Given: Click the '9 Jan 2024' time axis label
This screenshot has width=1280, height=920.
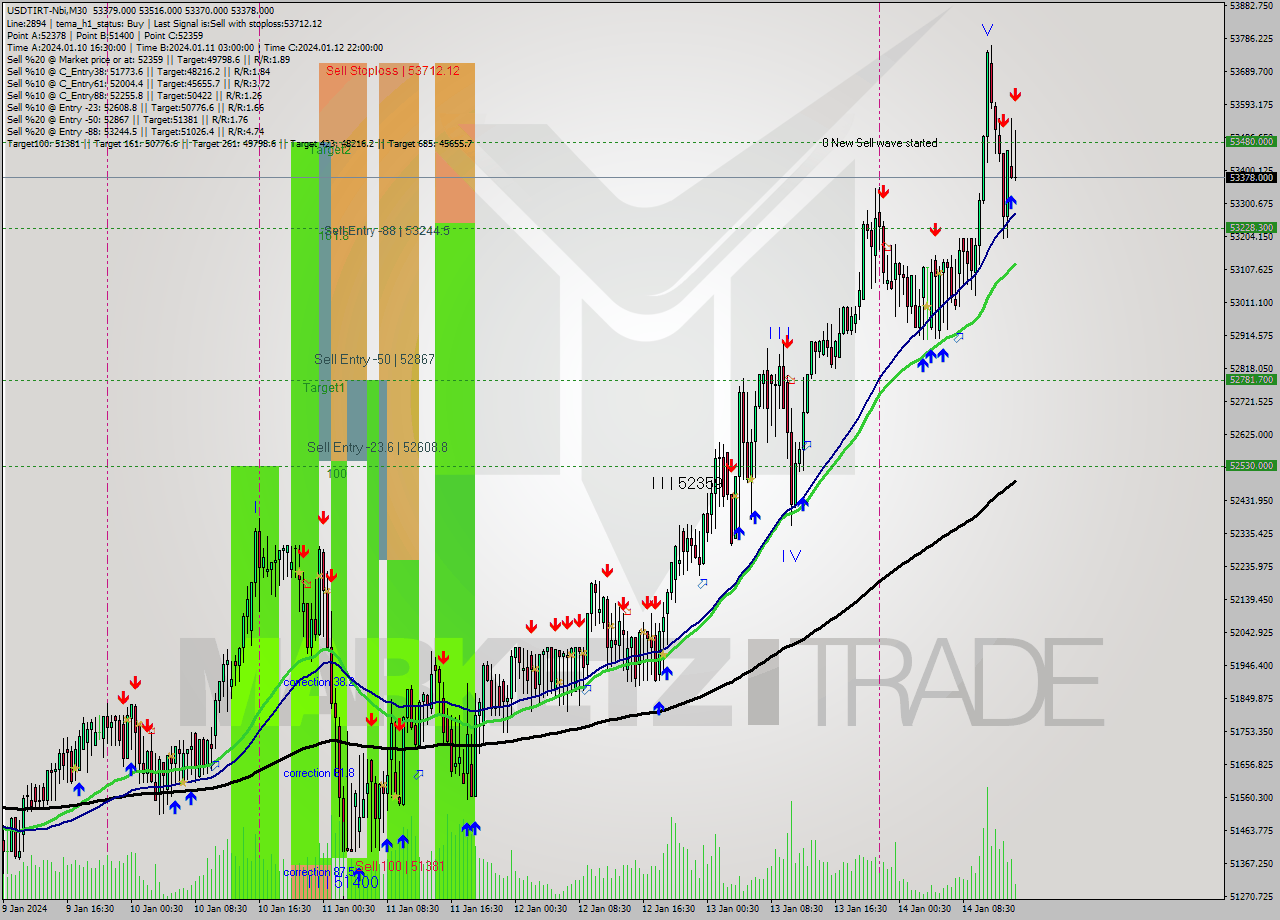Looking at the screenshot, I should click(x=24, y=909).
